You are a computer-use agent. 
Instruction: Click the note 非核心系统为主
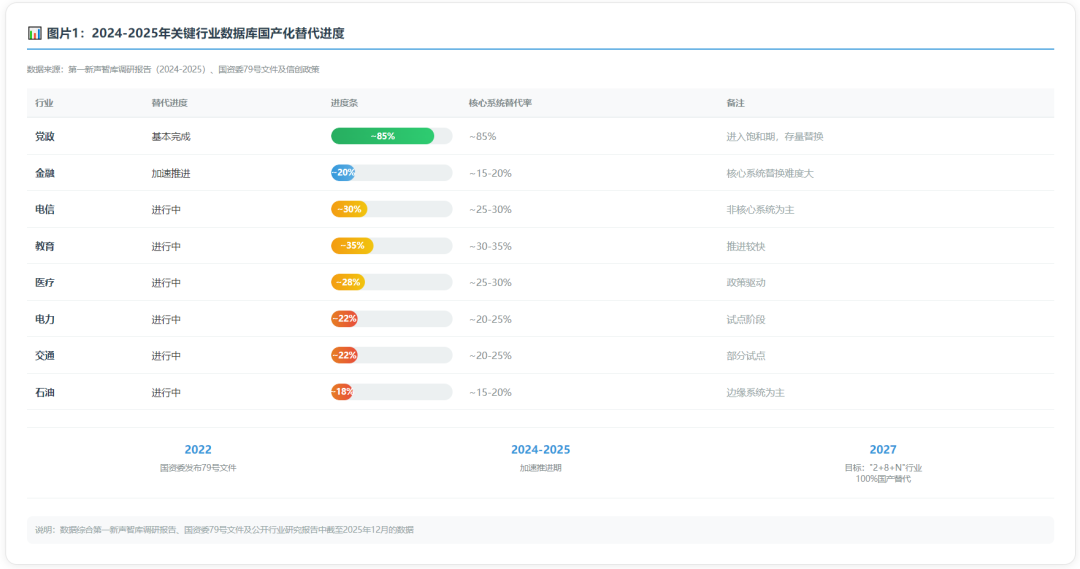pyautogui.click(x=760, y=209)
